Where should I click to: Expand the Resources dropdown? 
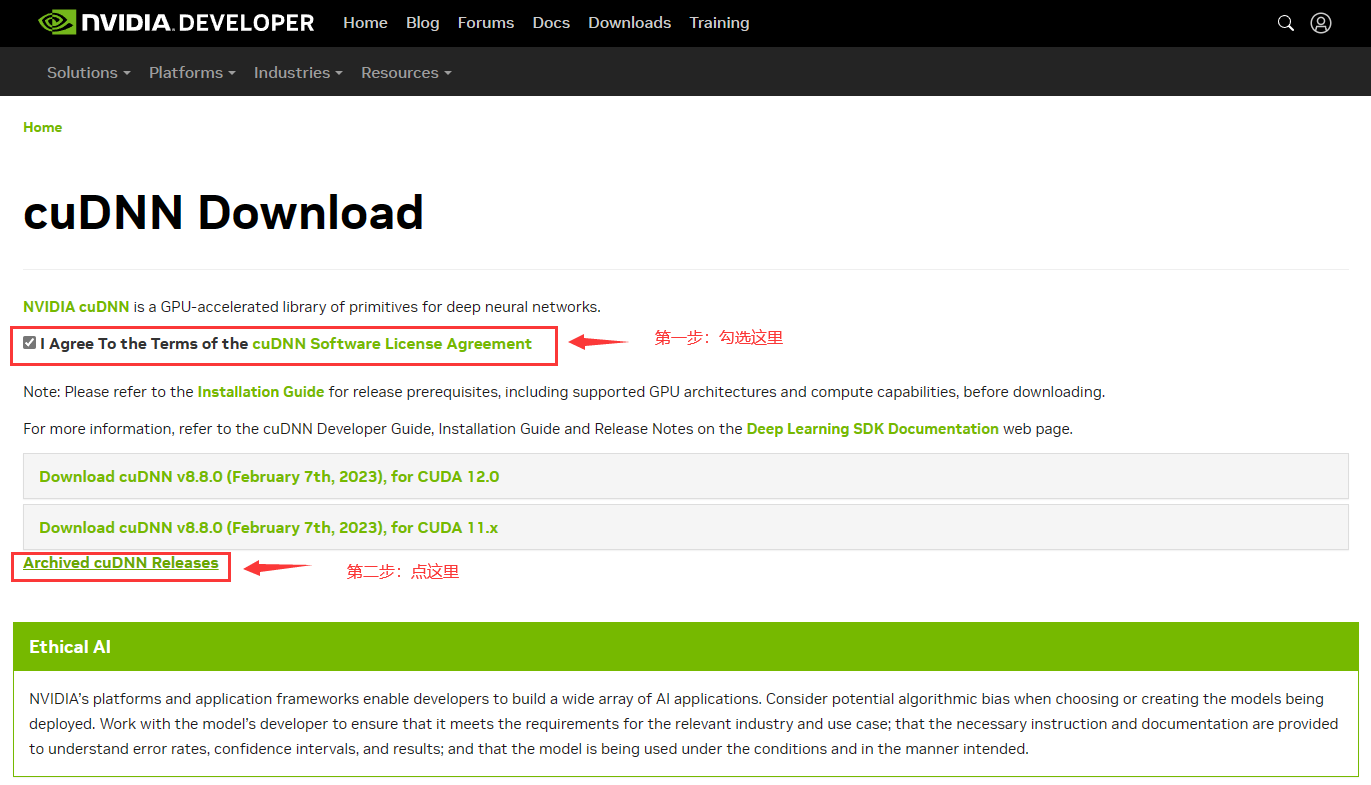tap(406, 73)
